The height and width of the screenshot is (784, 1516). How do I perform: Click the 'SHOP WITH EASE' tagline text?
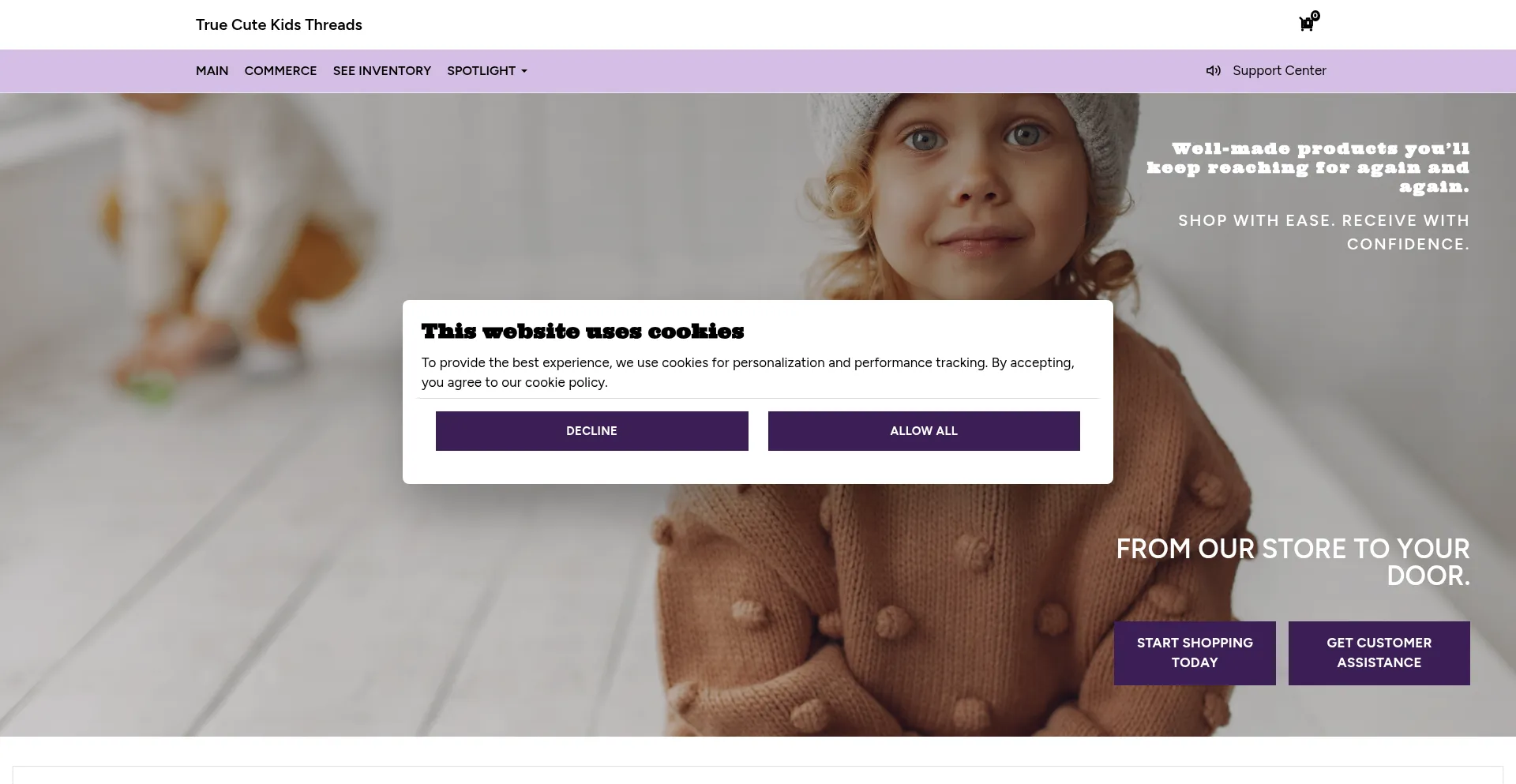tap(1323, 232)
